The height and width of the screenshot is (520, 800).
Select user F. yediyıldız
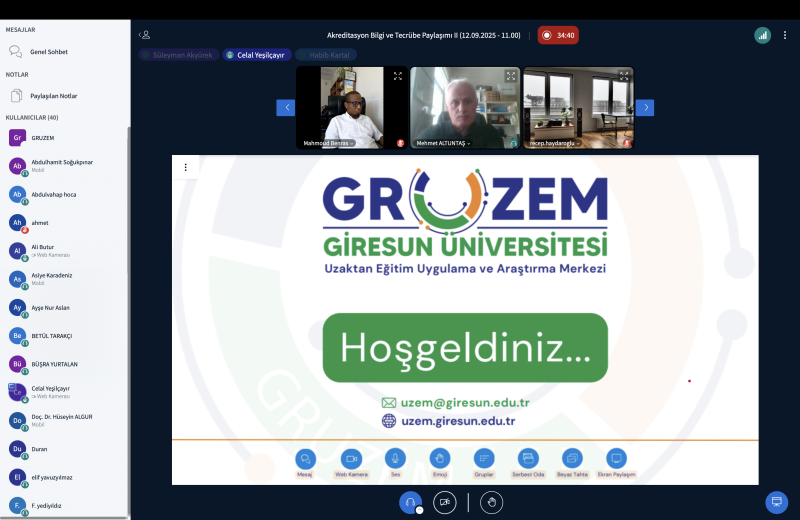click(x=64, y=506)
